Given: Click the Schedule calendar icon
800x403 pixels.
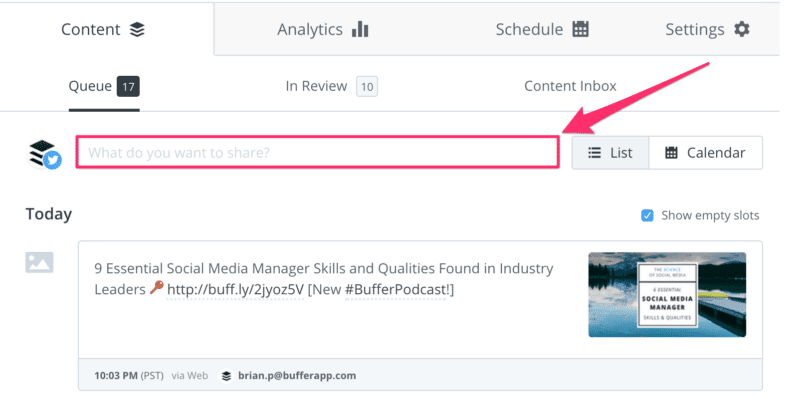Looking at the screenshot, I should pos(581,29).
